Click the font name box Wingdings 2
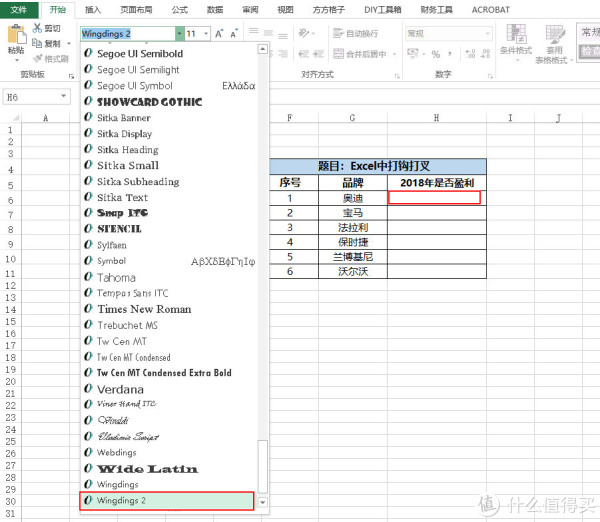This screenshot has height=522, width=600. click(128, 34)
